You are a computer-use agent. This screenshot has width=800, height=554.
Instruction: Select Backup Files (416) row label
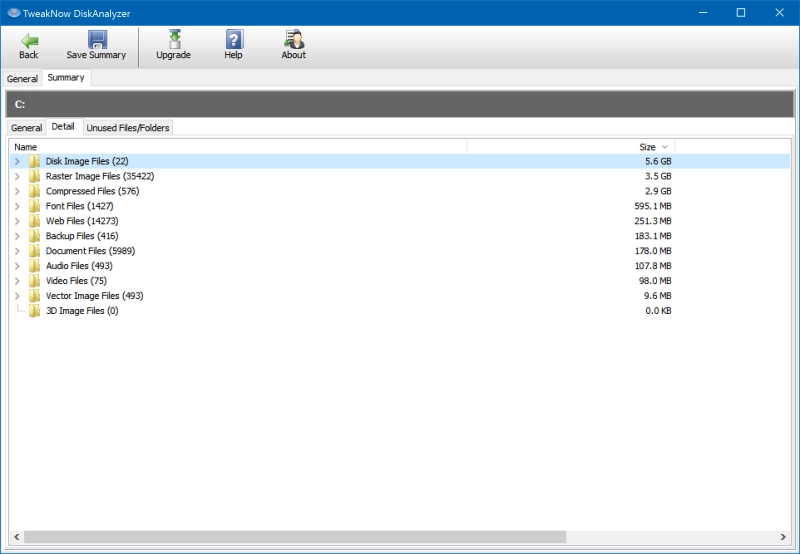pyautogui.click(x=82, y=236)
